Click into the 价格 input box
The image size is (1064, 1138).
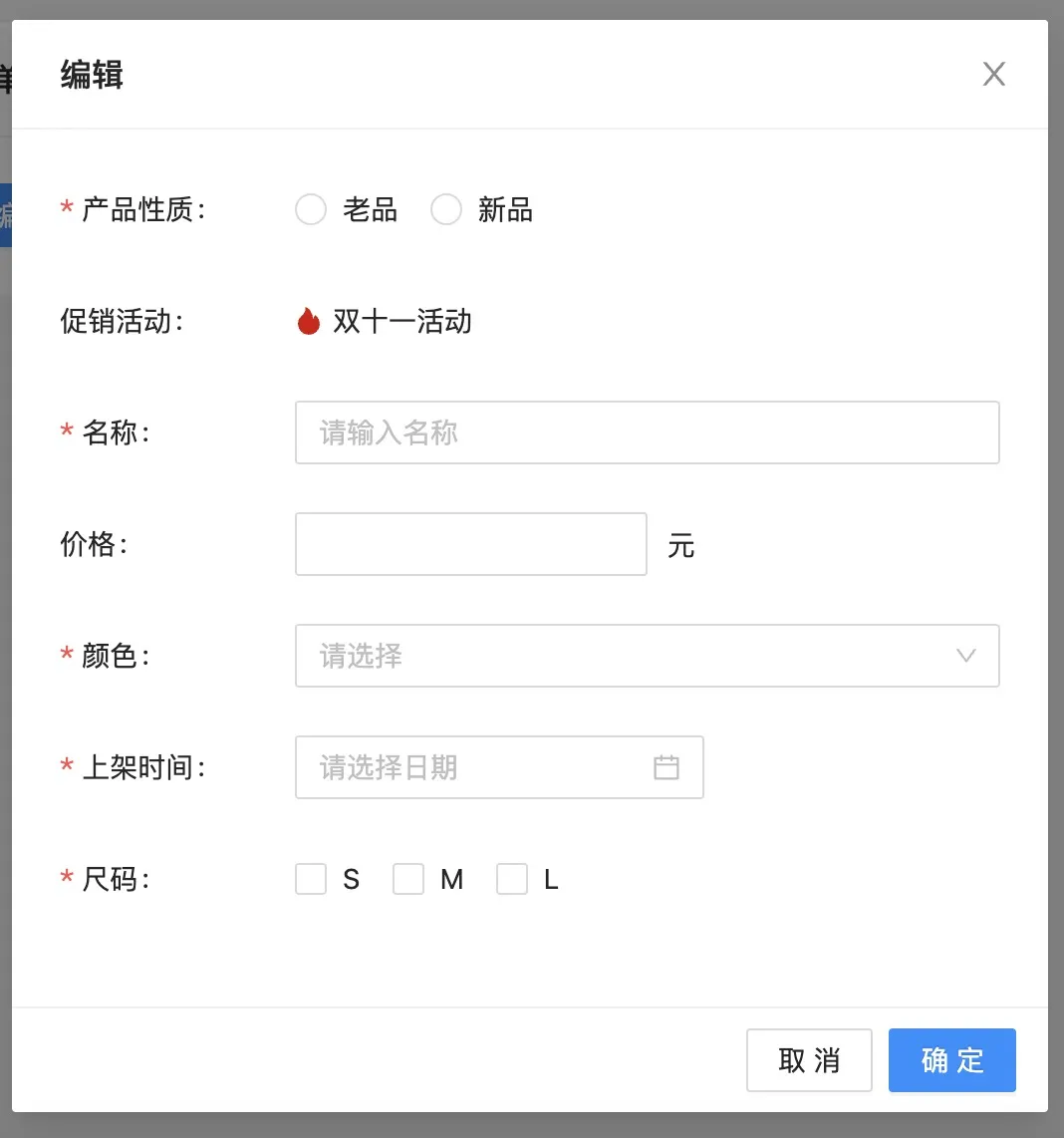[x=471, y=544]
